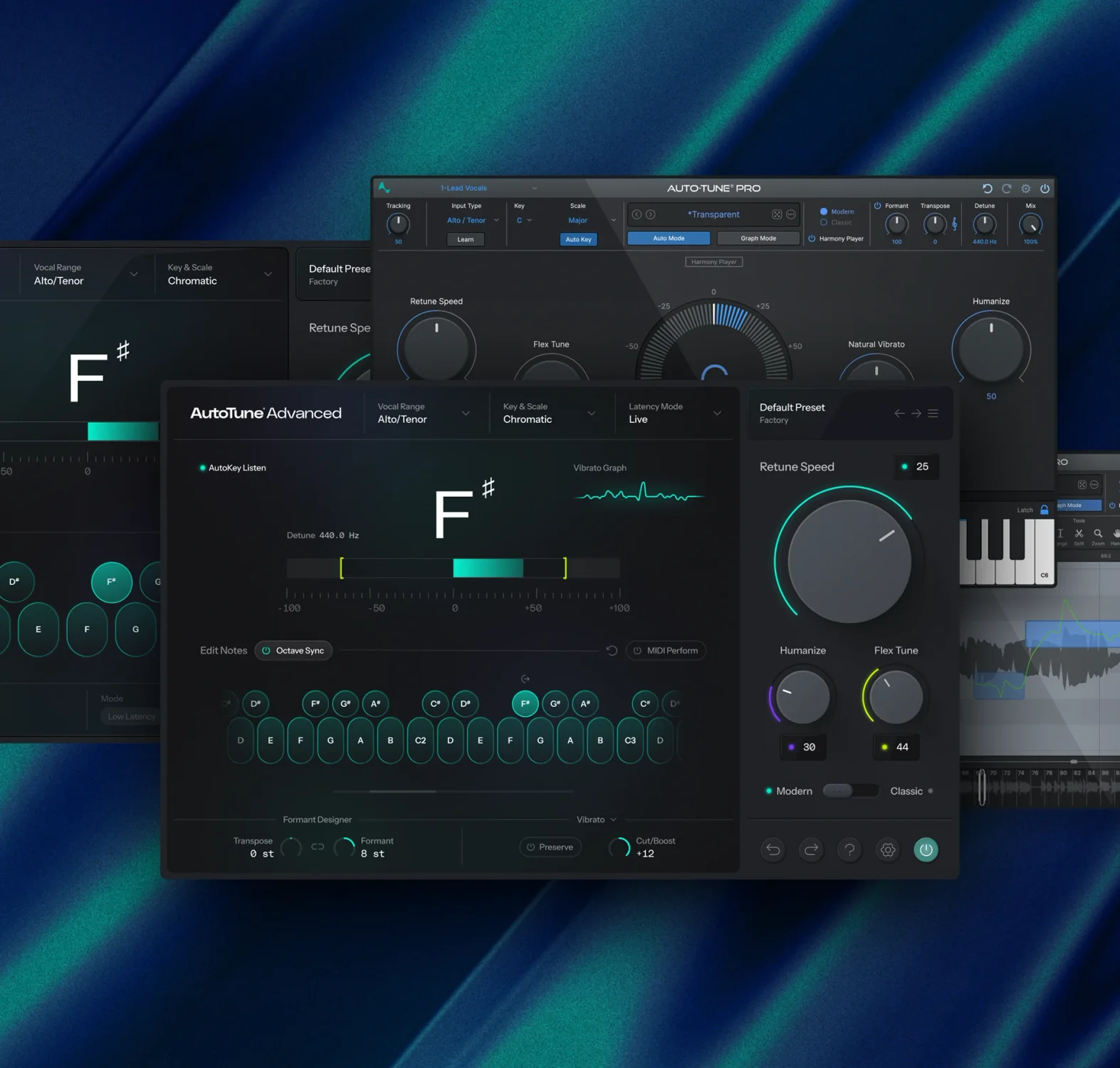The height and width of the screenshot is (1068, 1120).
Task: Click the Flex Tune knob in AutoTune Advanced
Action: (896, 696)
